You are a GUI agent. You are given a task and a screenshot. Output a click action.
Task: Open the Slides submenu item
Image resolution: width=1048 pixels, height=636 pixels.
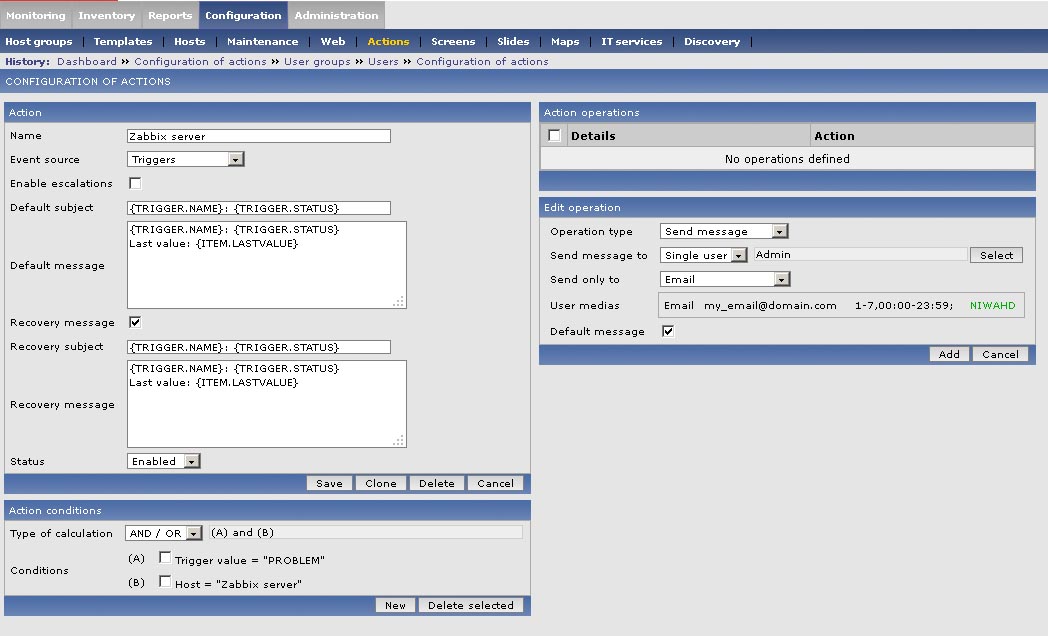pyautogui.click(x=513, y=41)
